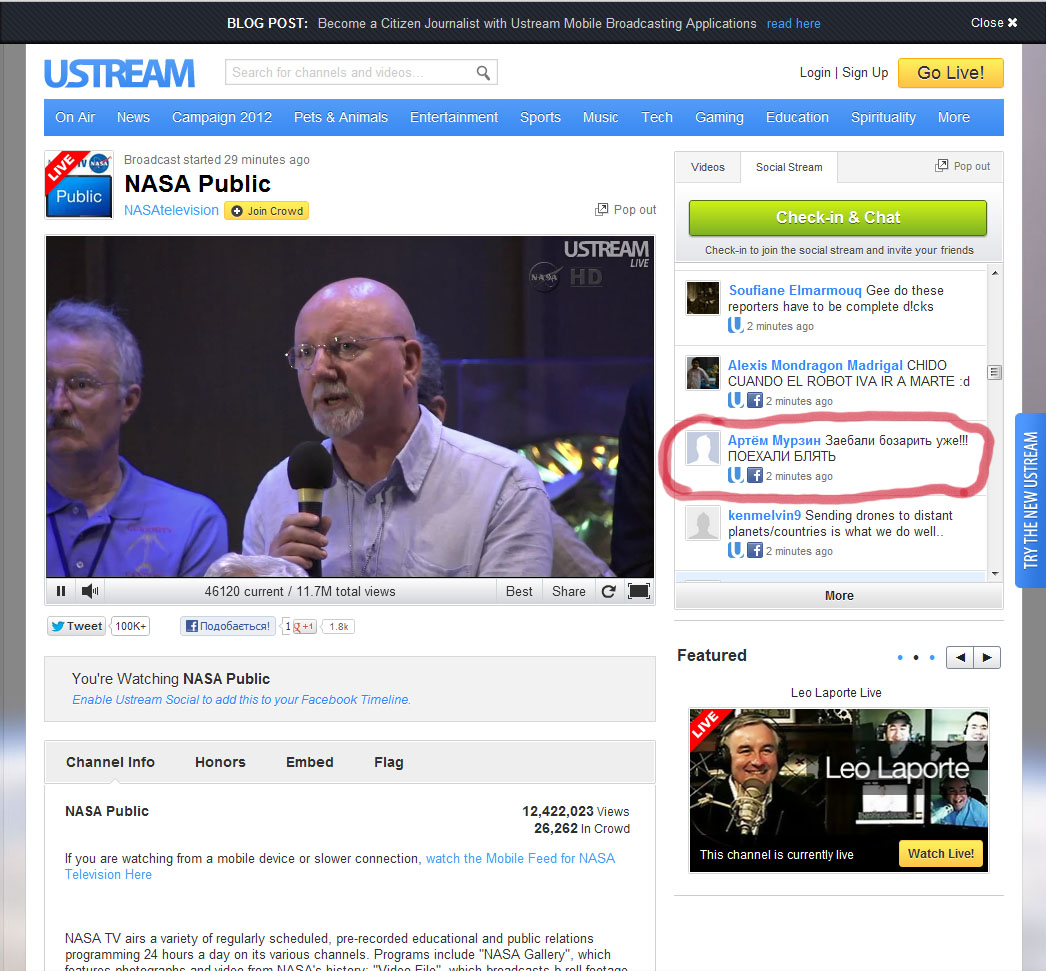
Task: Open the On Air category
Action: (x=75, y=117)
